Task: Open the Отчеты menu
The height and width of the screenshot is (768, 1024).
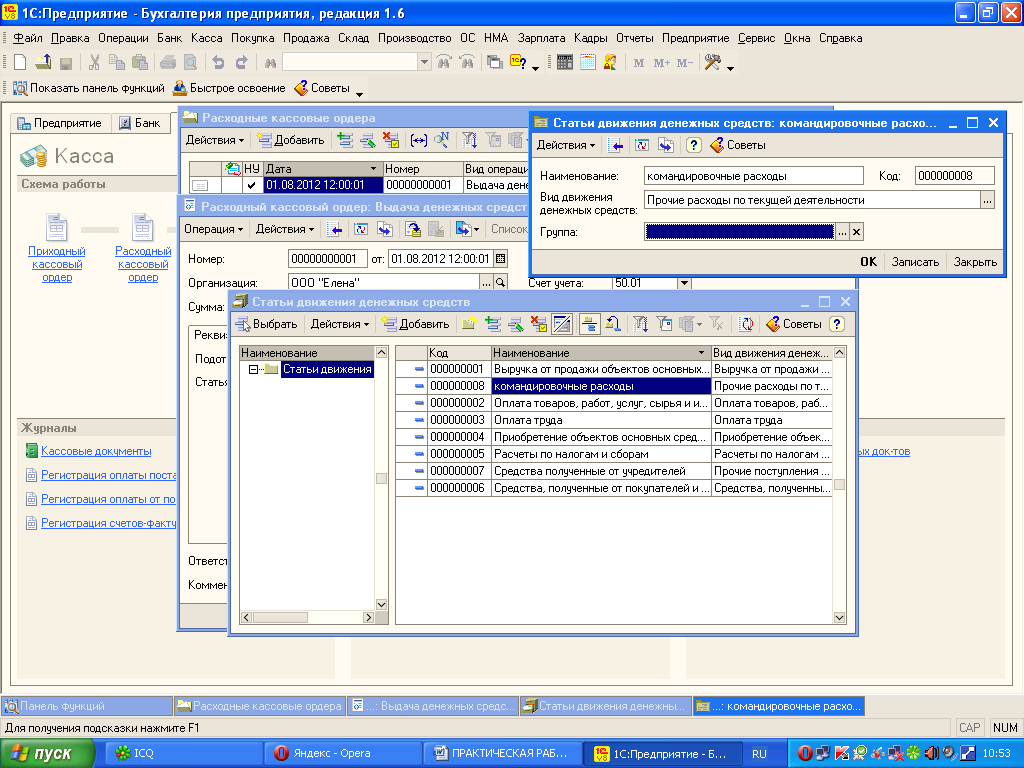Action: [x=635, y=38]
